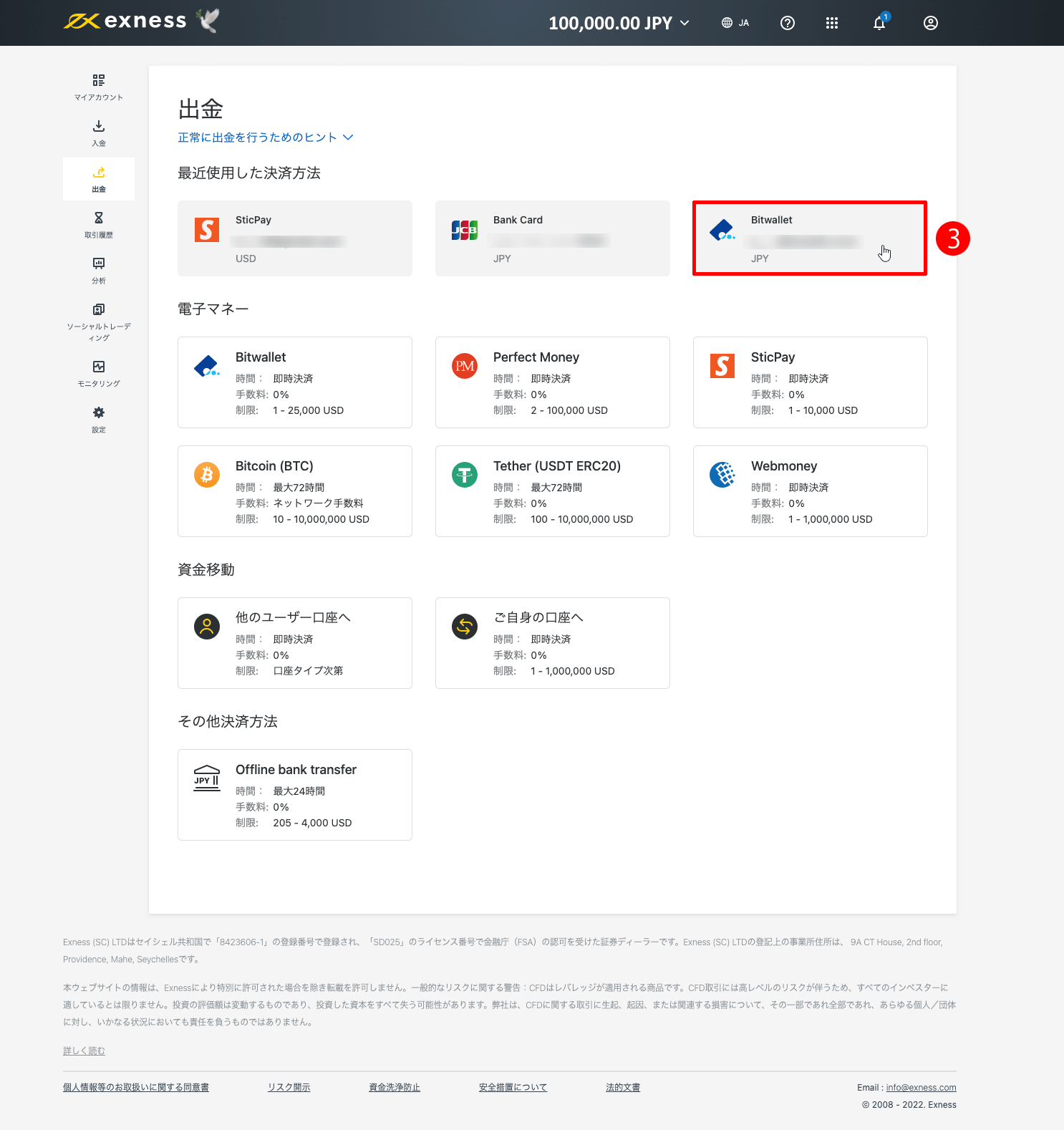Open the Deposit (入金) sidebar item

pyautogui.click(x=99, y=133)
